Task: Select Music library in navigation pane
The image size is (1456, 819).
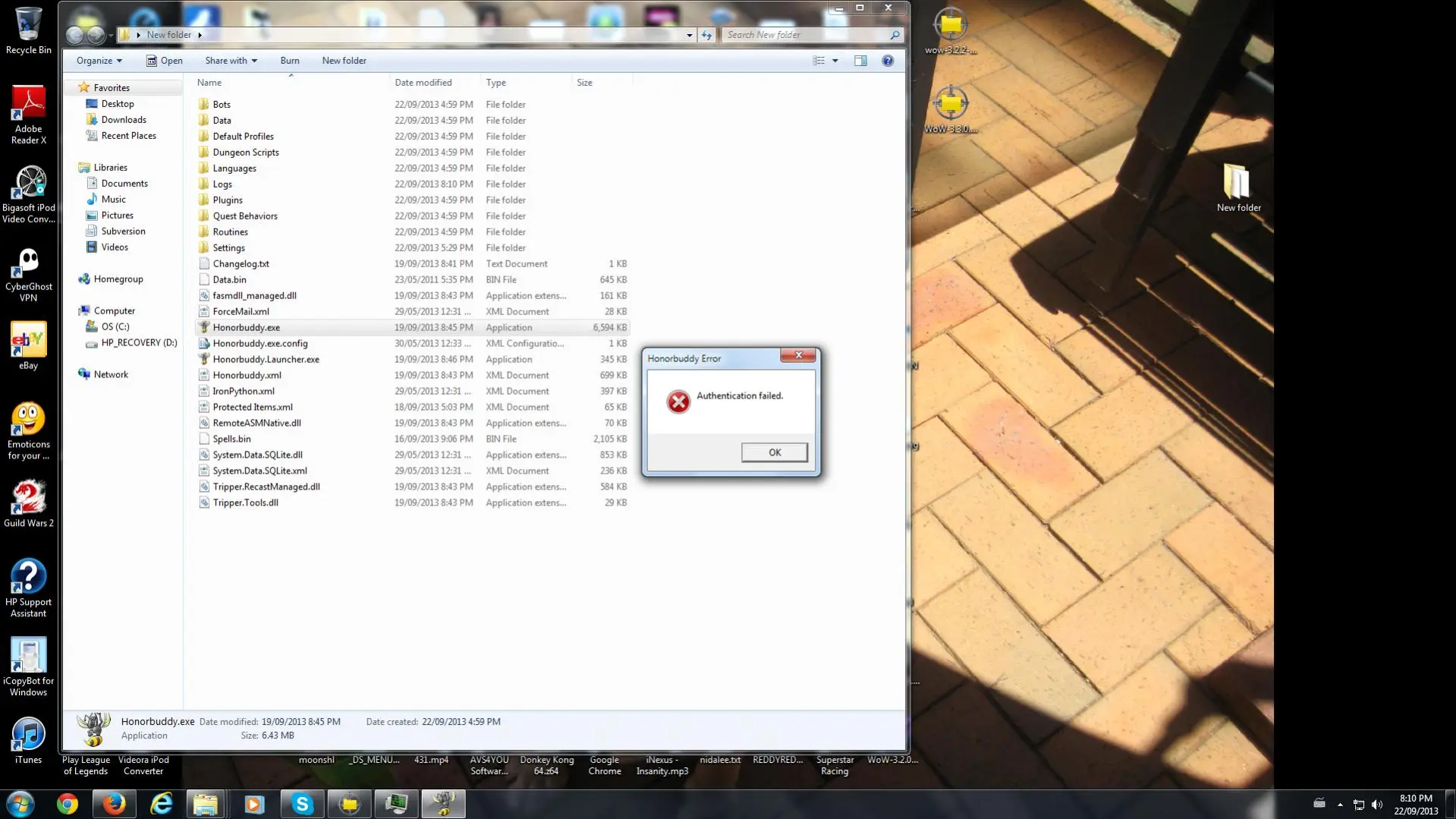Action: (113, 200)
